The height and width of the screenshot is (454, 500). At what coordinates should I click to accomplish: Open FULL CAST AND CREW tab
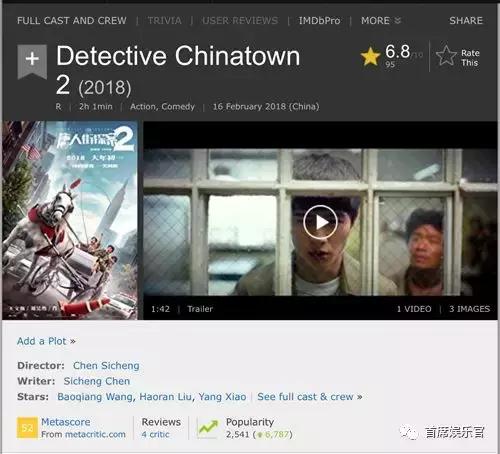point(72,21)
